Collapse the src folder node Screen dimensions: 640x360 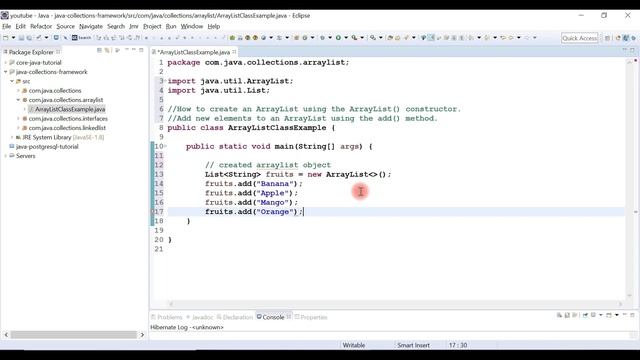(x=12, y=81)
